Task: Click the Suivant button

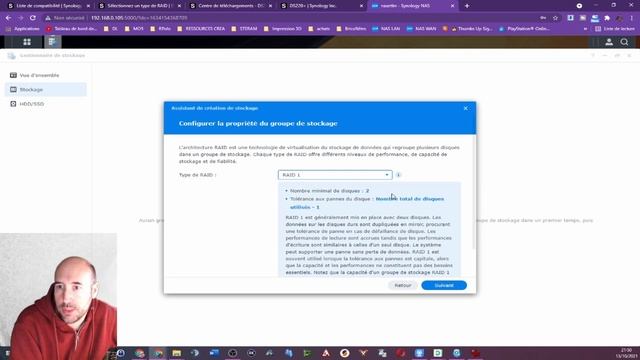Action: tap(444, 285)
